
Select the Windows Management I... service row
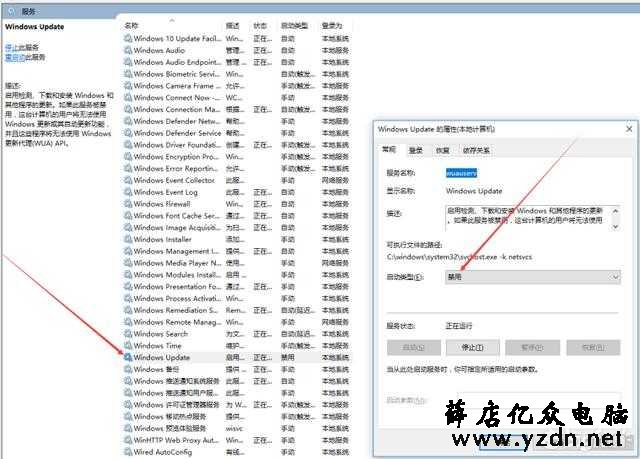(x=236, y=251)
